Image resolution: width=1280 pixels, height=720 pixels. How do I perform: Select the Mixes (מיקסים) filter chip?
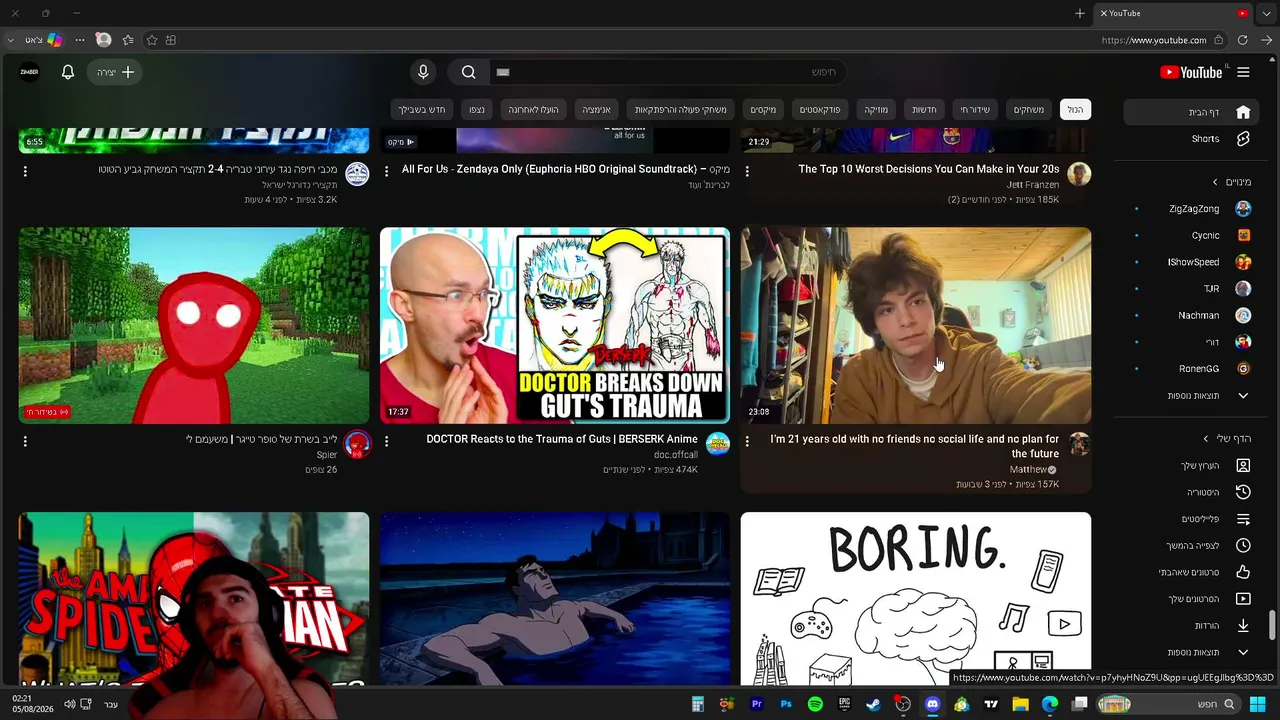pos(763,109)
